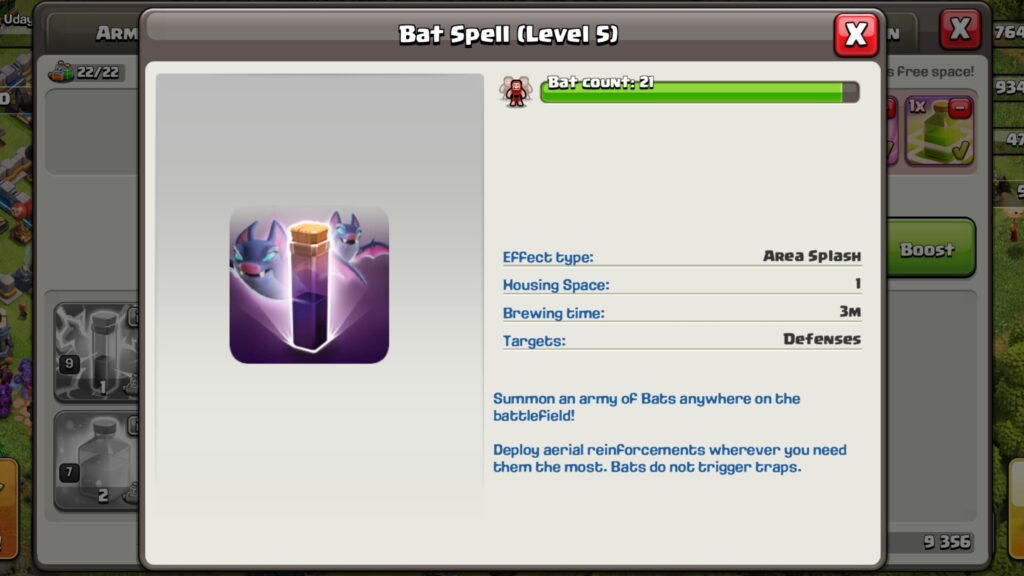Open info on the square jar spell card

pos(134,426)
